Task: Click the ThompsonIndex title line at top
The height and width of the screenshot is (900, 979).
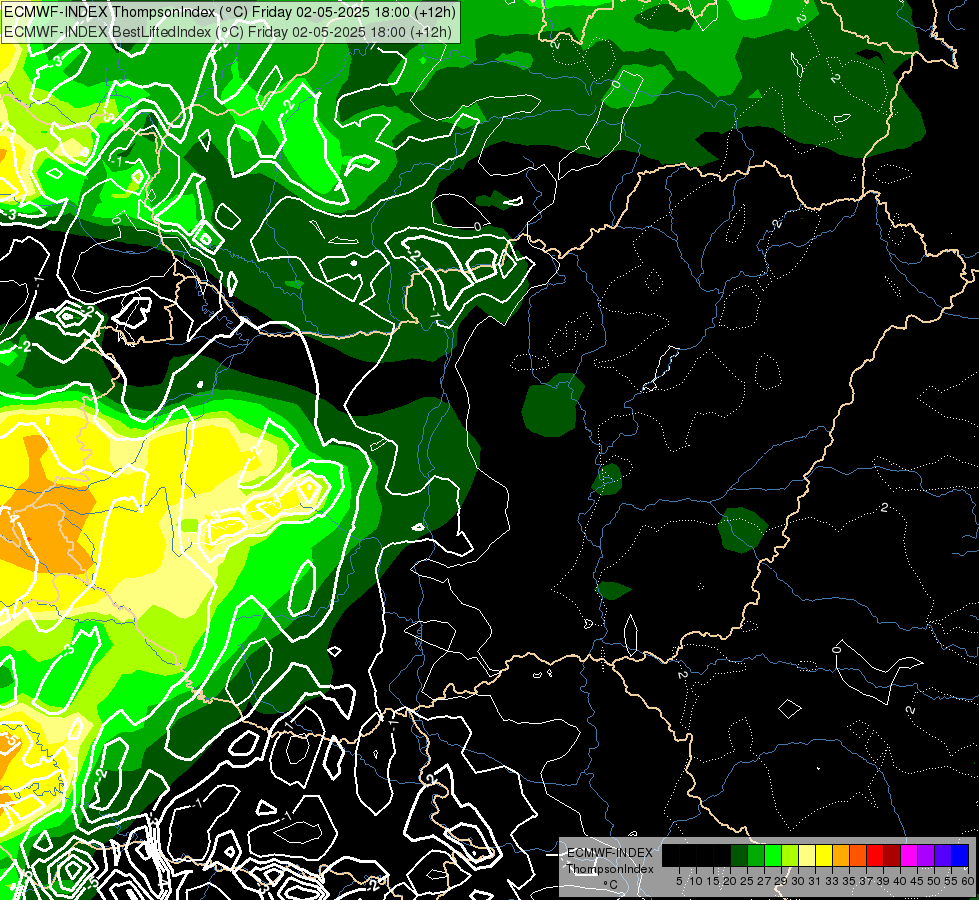Action: point(230,12)
